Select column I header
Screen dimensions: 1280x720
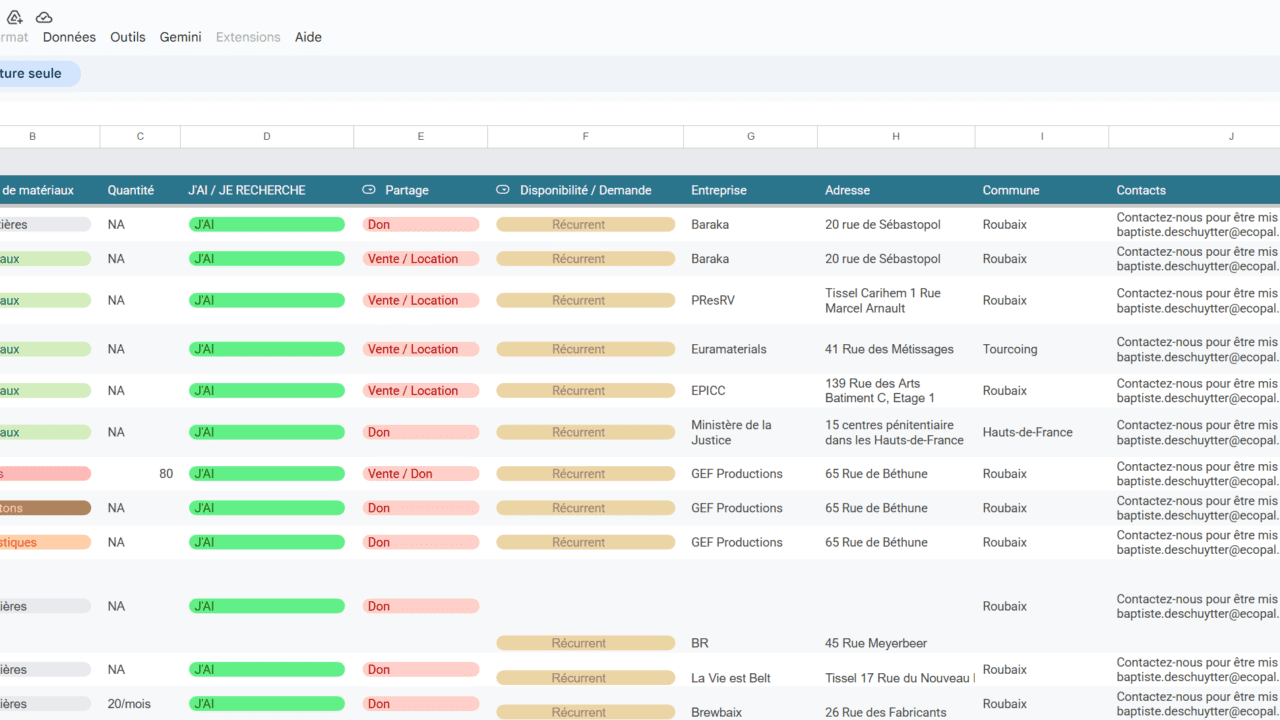click(x=1042, y=136)
